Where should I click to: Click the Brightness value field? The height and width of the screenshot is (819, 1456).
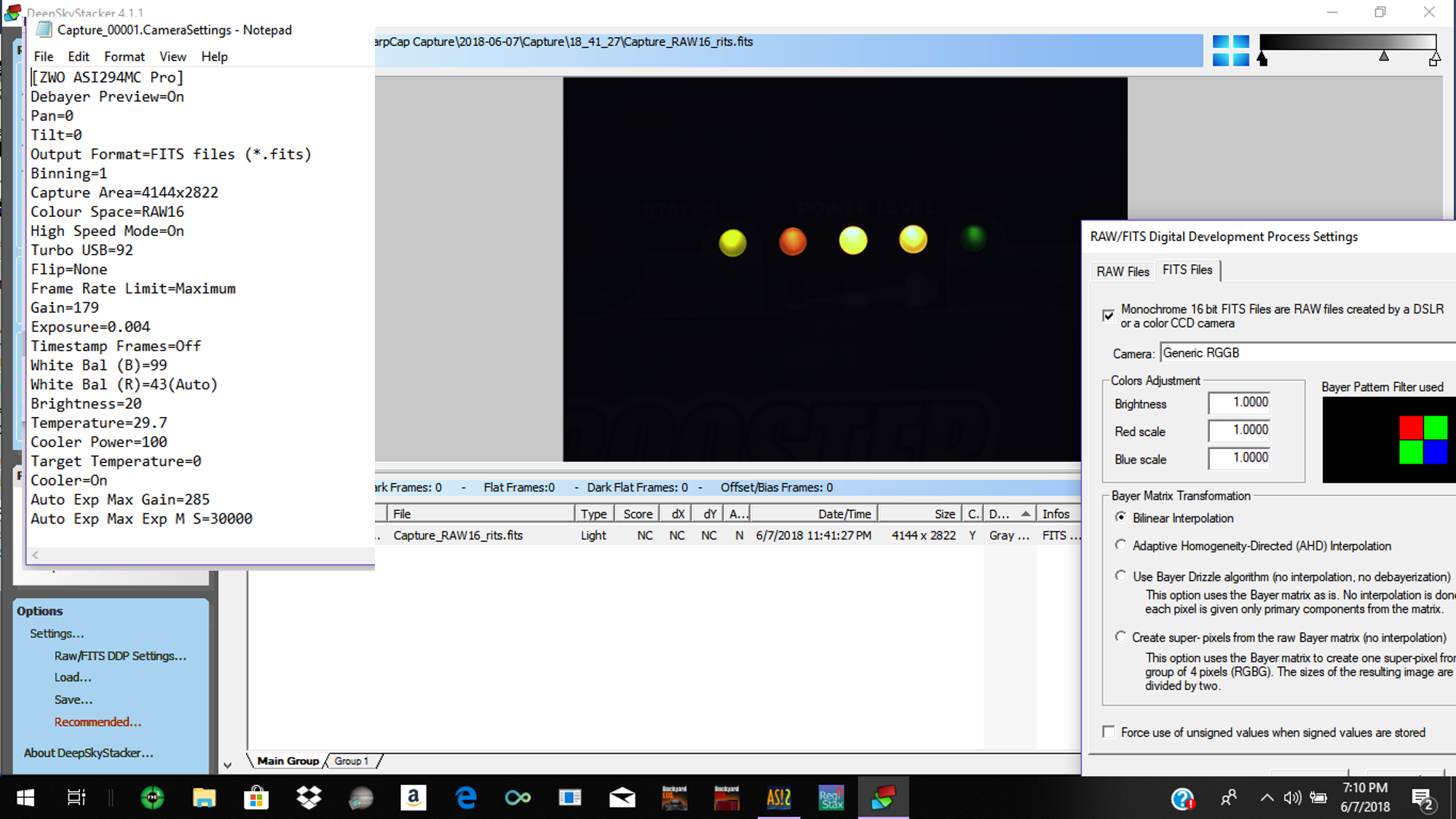[x=1240, y=403]
